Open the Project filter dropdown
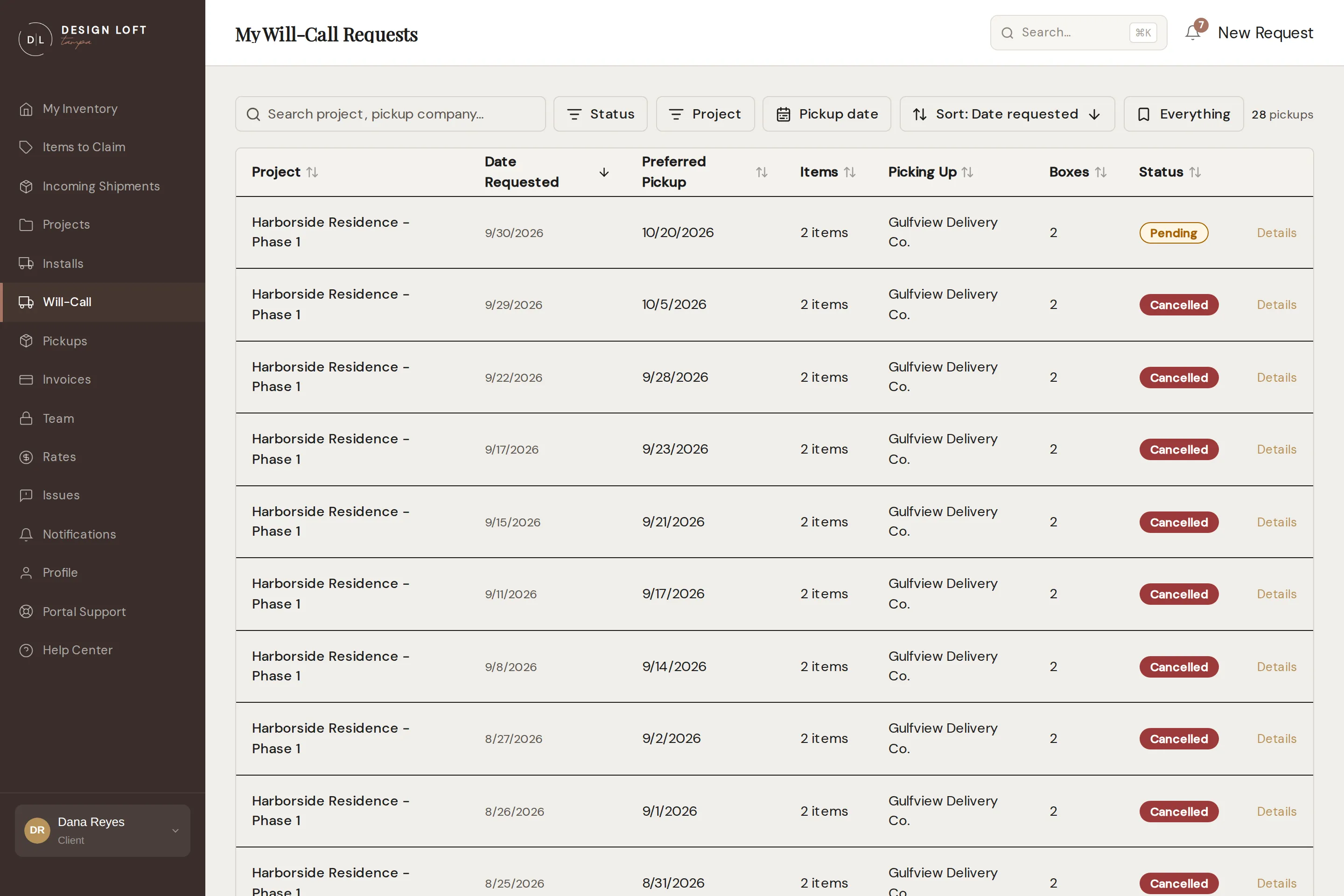 705,114
